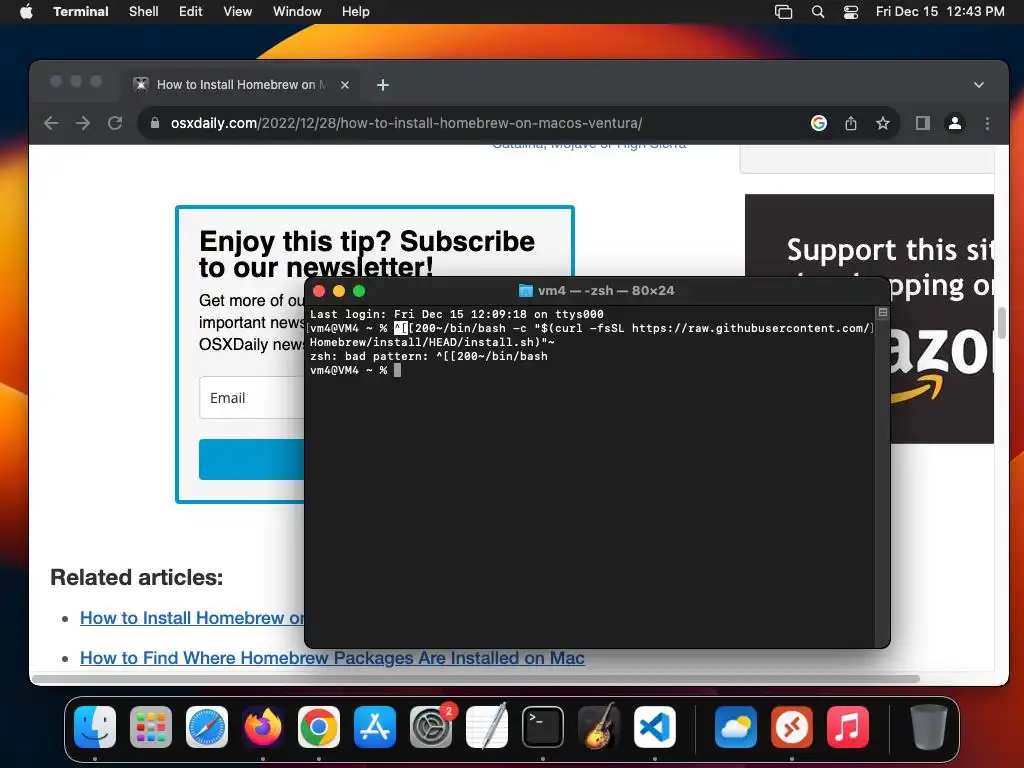The width and height of the screenshot is (1024, 768).
Task: Grab Chrome page horizontal scrollbar
Action: [x=475, y=679]
